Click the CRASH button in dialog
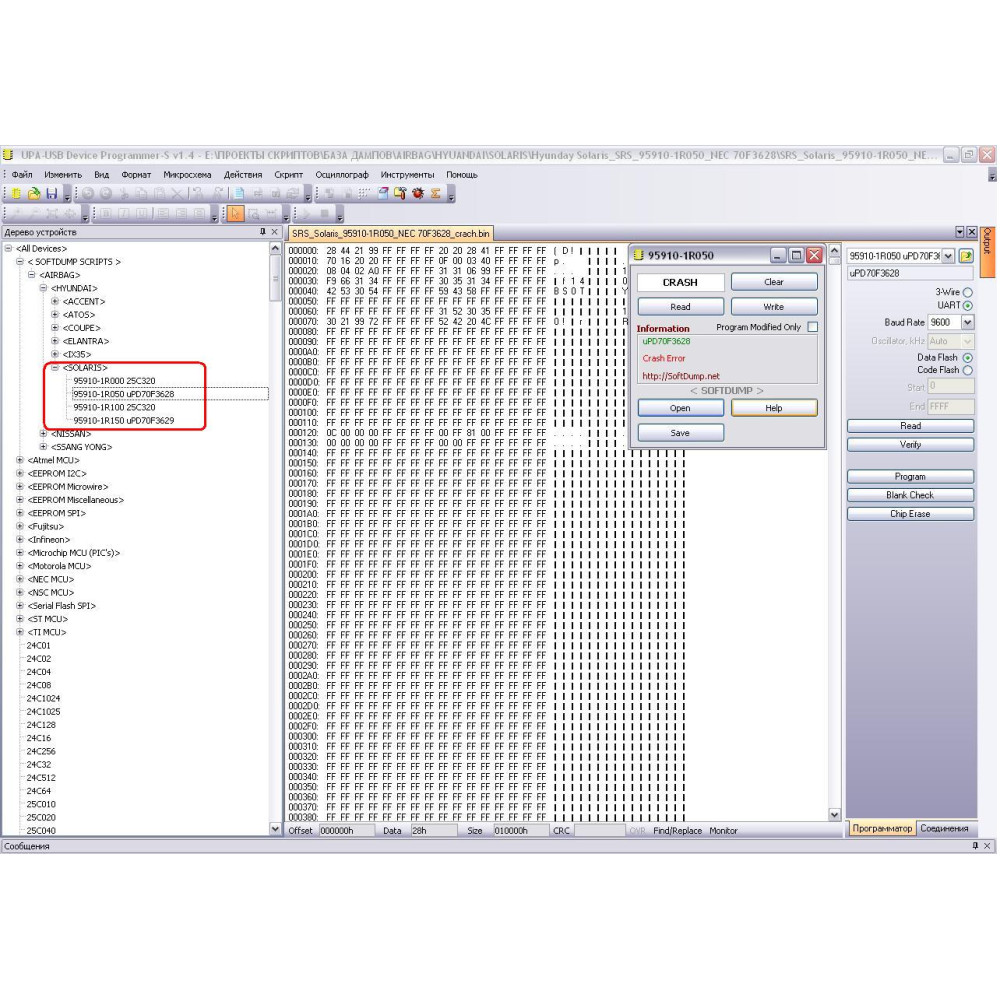This screenshot has width=1000, height=1000. click(x=680, y=282)
